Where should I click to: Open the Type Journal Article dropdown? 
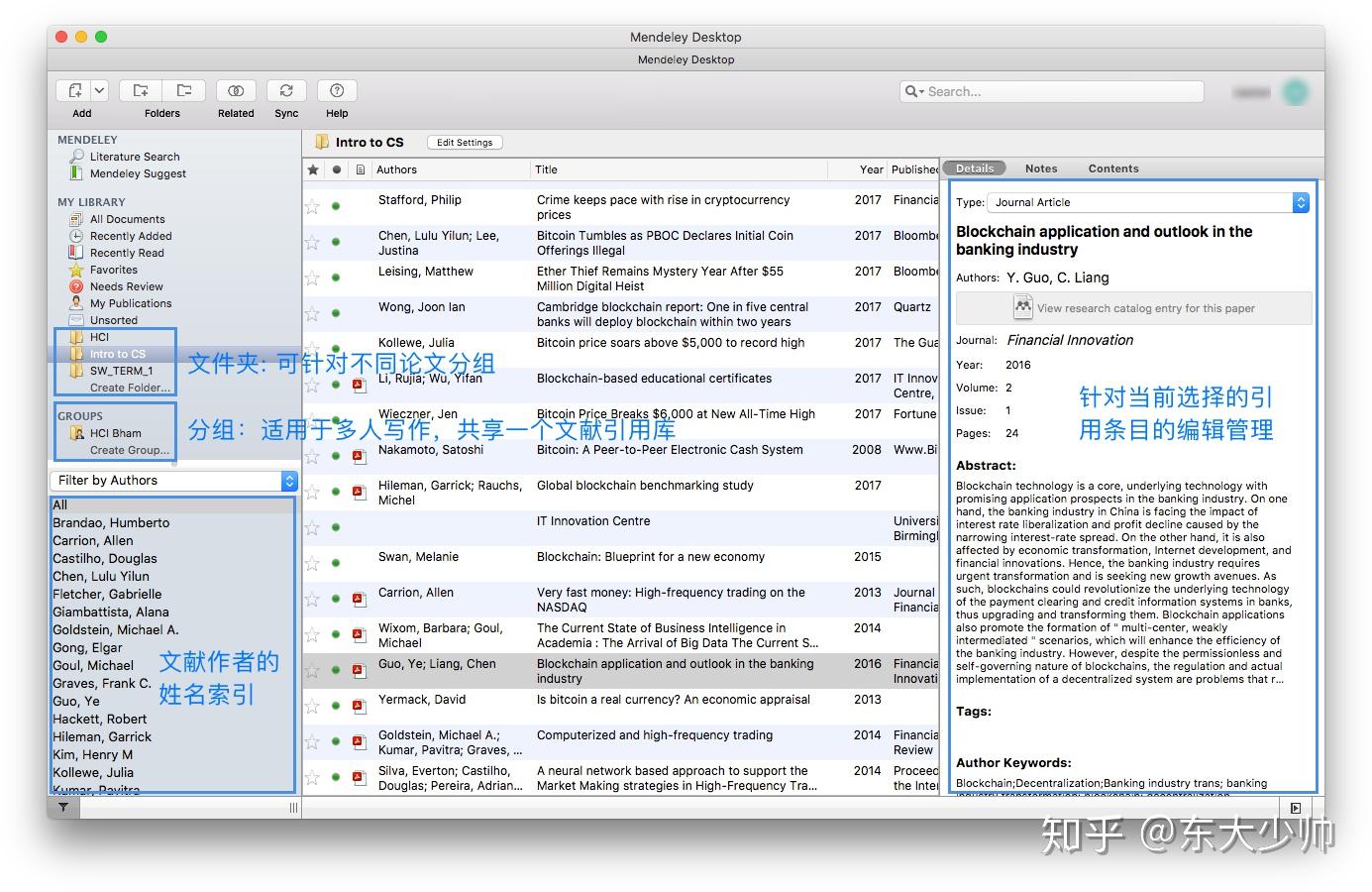click(x=1301, y=202)
